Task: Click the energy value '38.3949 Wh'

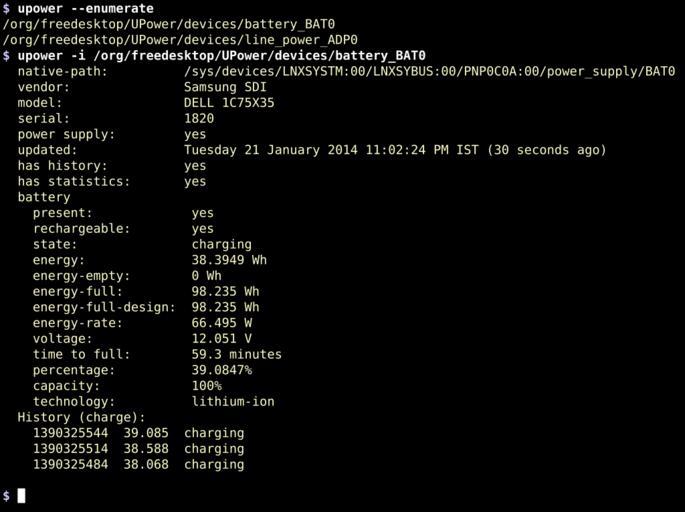Action: pos(229,260)
